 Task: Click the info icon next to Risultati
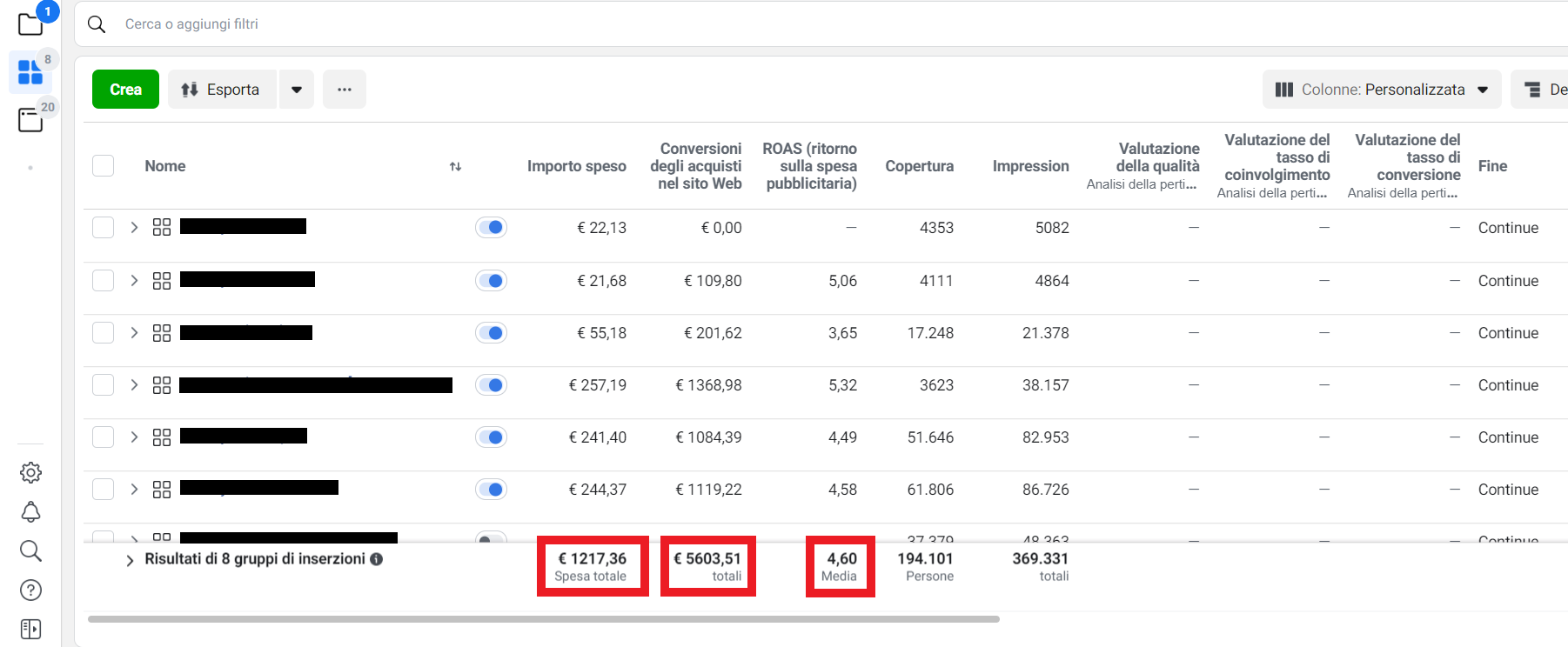377,559
